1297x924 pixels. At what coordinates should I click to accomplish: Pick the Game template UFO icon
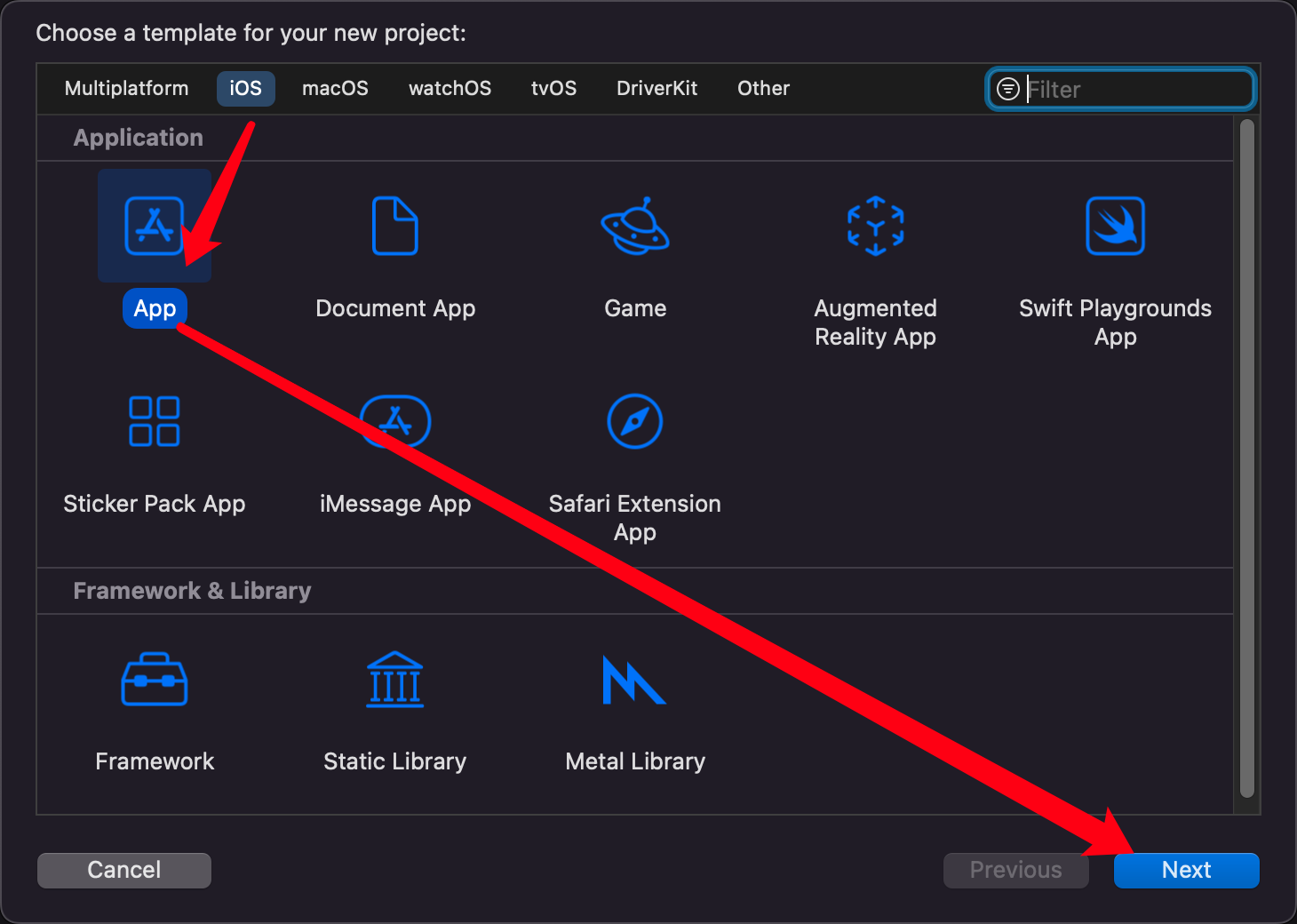coord(635,226)
